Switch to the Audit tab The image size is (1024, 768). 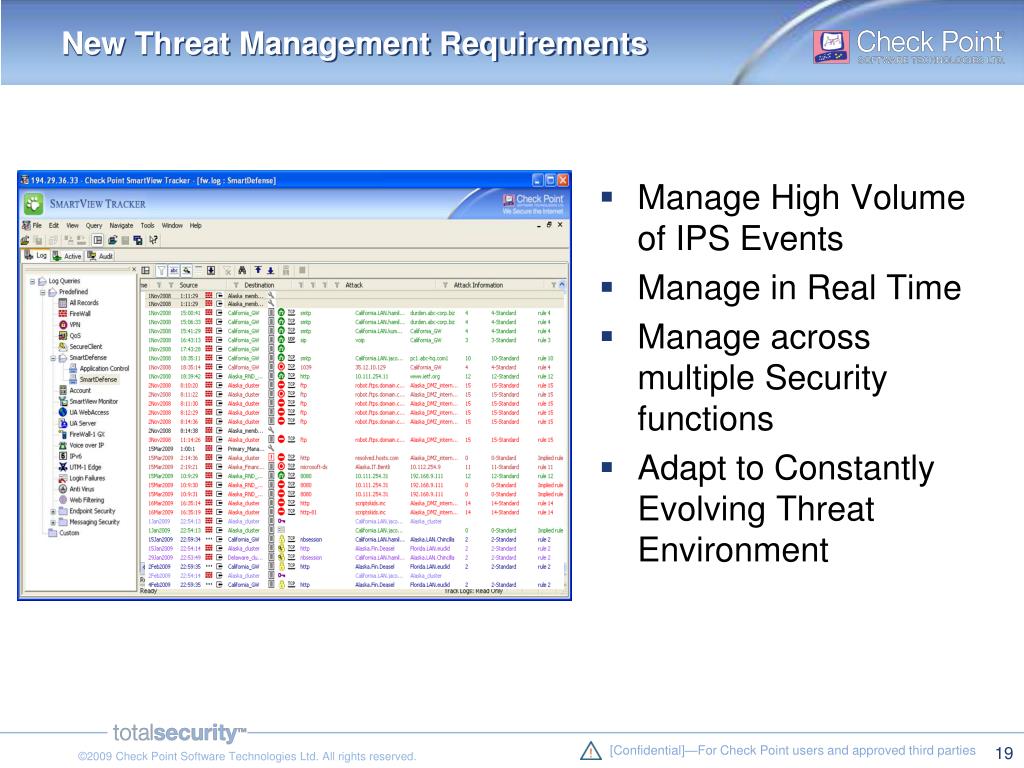pos(100,256)
